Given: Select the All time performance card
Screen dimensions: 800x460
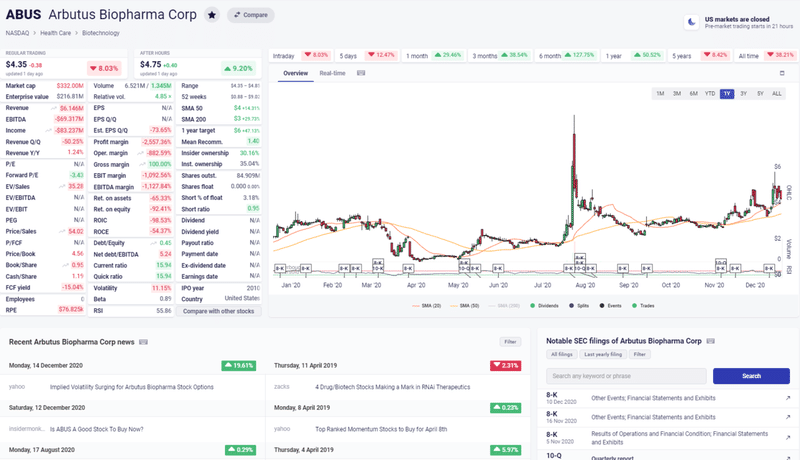Looking at the screenshot, I should point(766,56).
